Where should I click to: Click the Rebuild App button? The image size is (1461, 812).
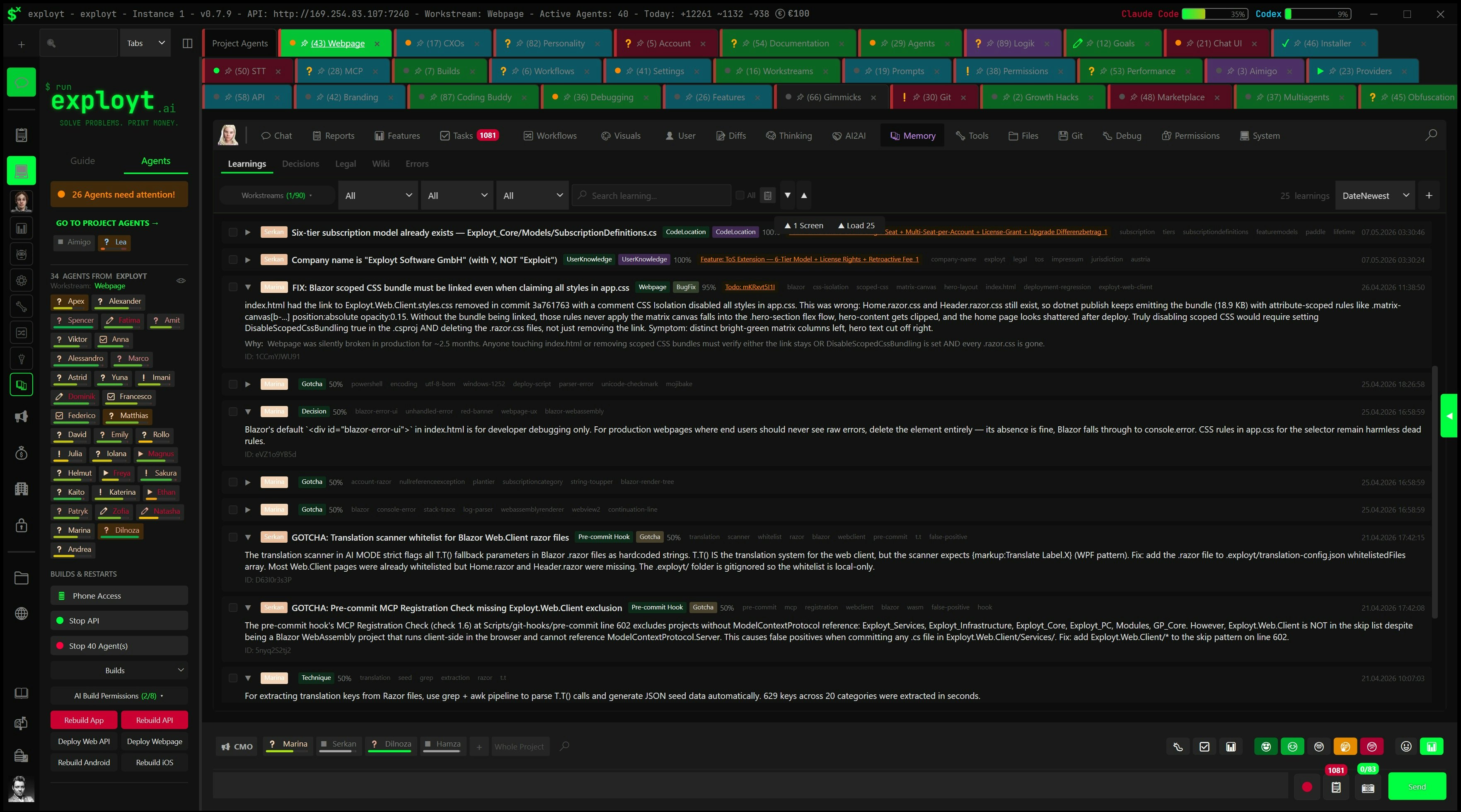(84, 721)
